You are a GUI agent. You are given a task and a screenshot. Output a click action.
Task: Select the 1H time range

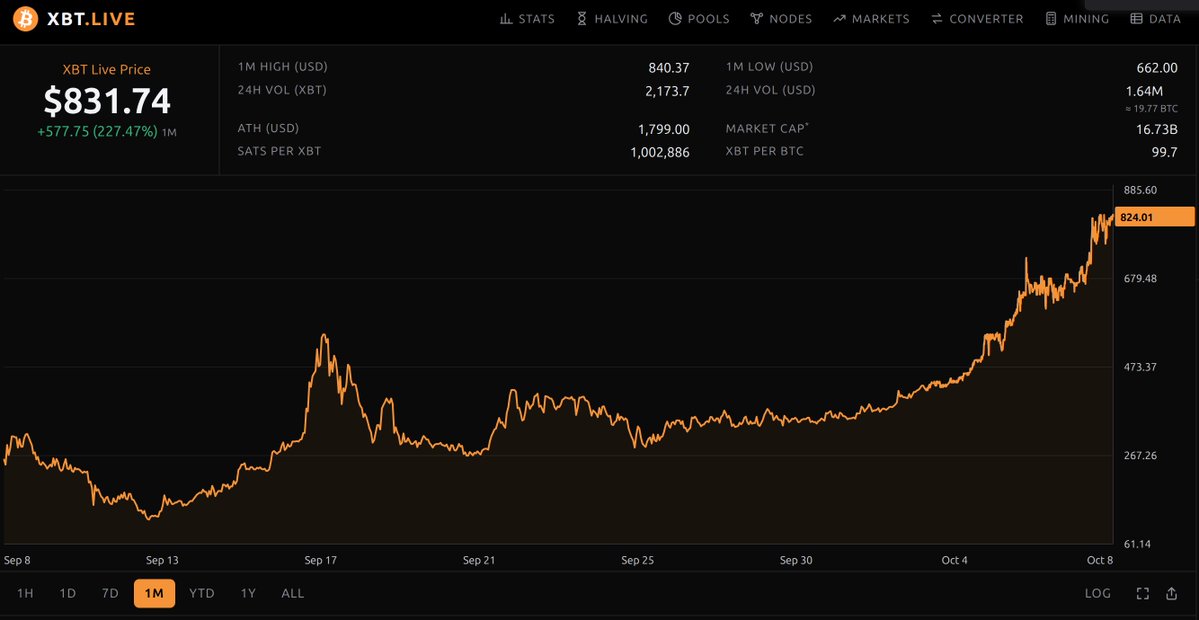point(25,593)
